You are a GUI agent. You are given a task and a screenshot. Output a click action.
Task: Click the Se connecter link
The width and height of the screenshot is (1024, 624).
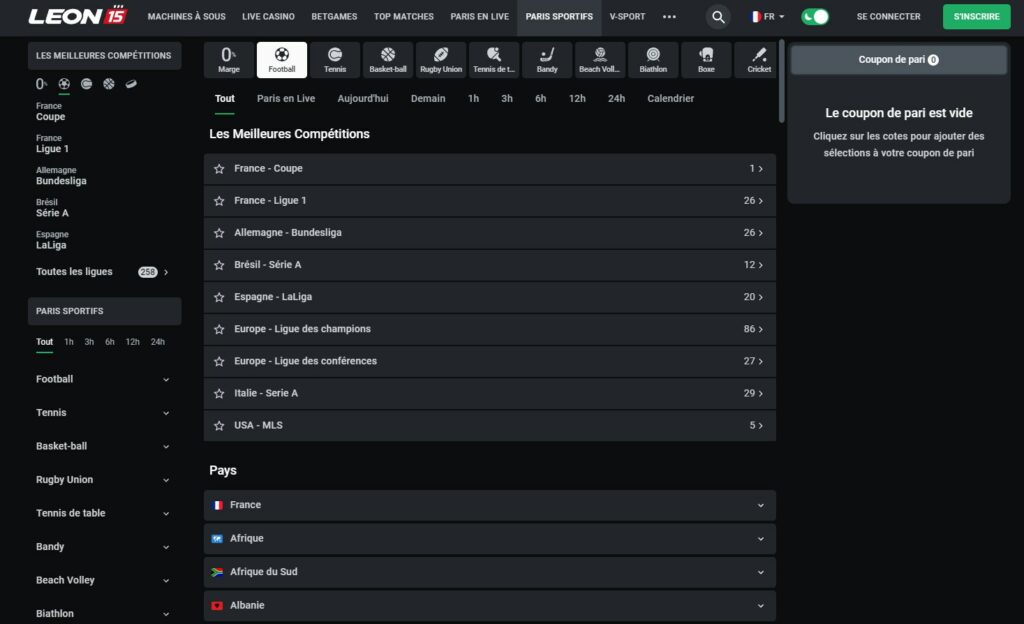pyautogui.click(x=888, y=17)
